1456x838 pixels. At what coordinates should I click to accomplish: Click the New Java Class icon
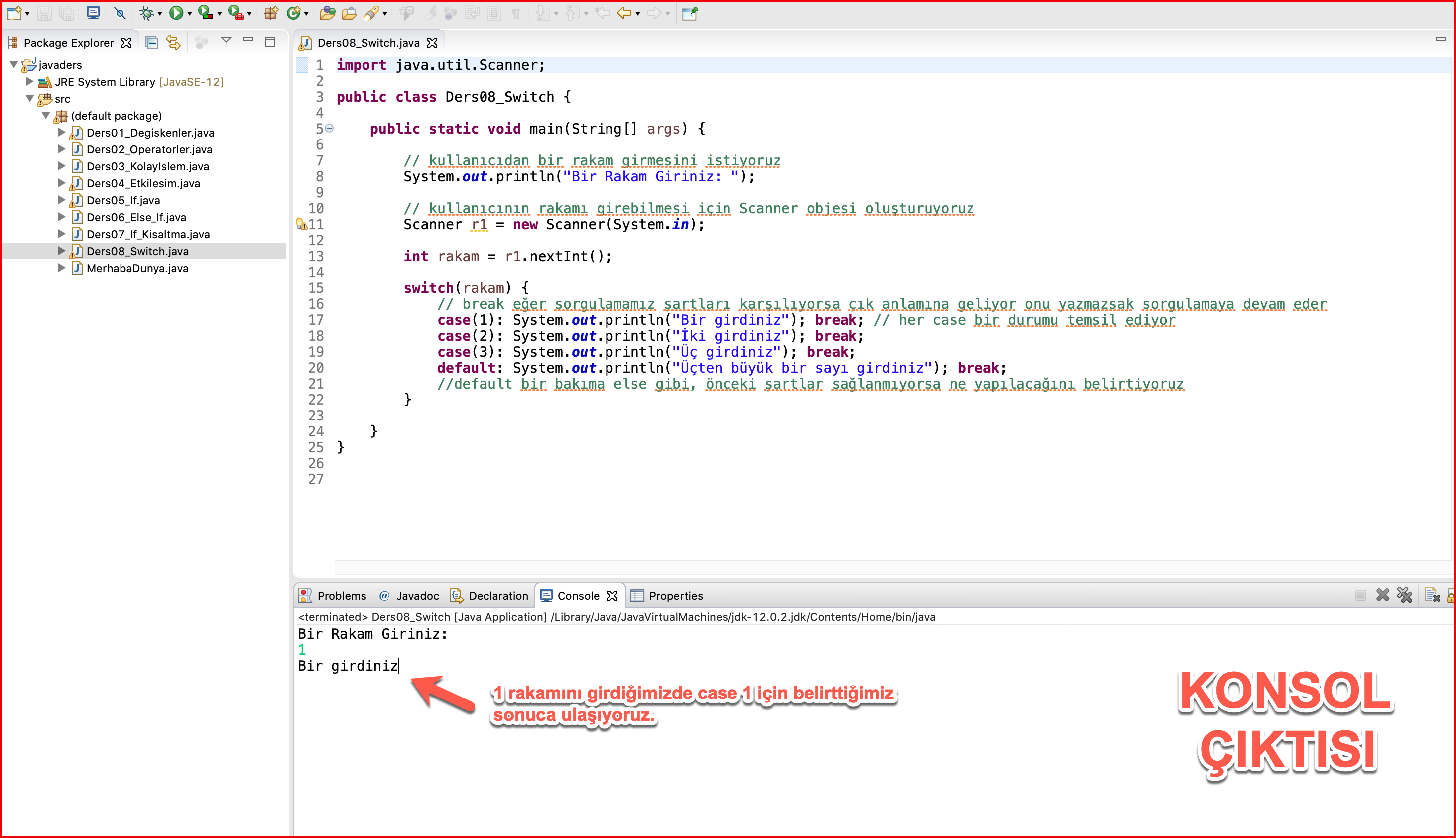tap(293, 13)
